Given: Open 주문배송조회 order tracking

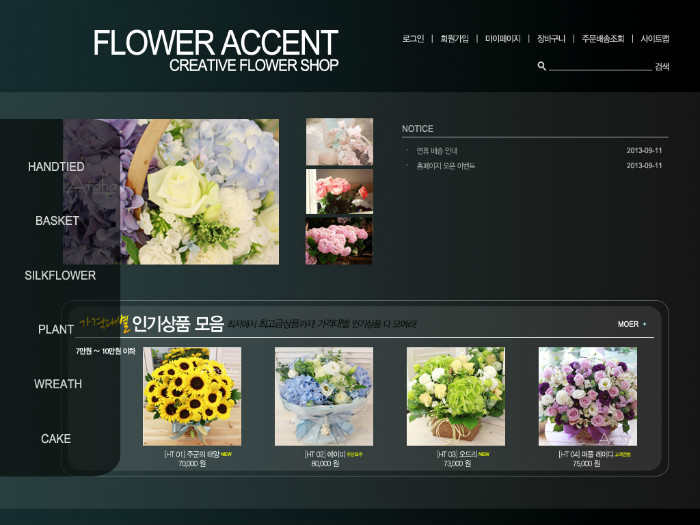Looking at the screenshot, I should click(603, 39).
